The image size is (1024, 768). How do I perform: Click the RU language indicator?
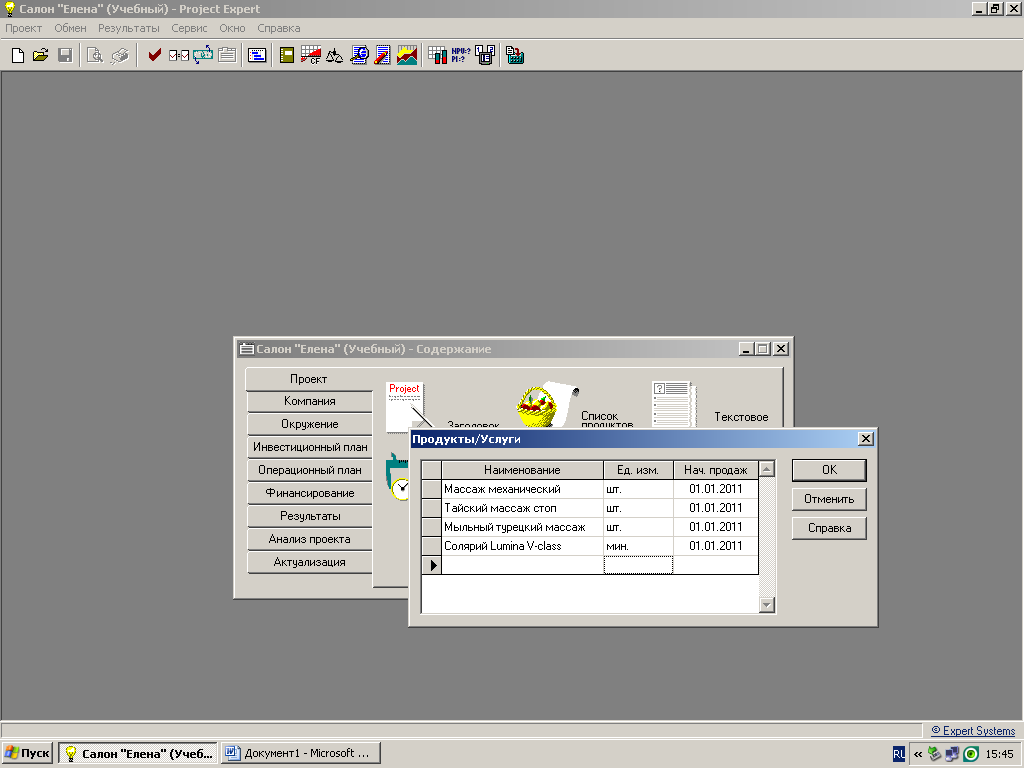(899, 754)
